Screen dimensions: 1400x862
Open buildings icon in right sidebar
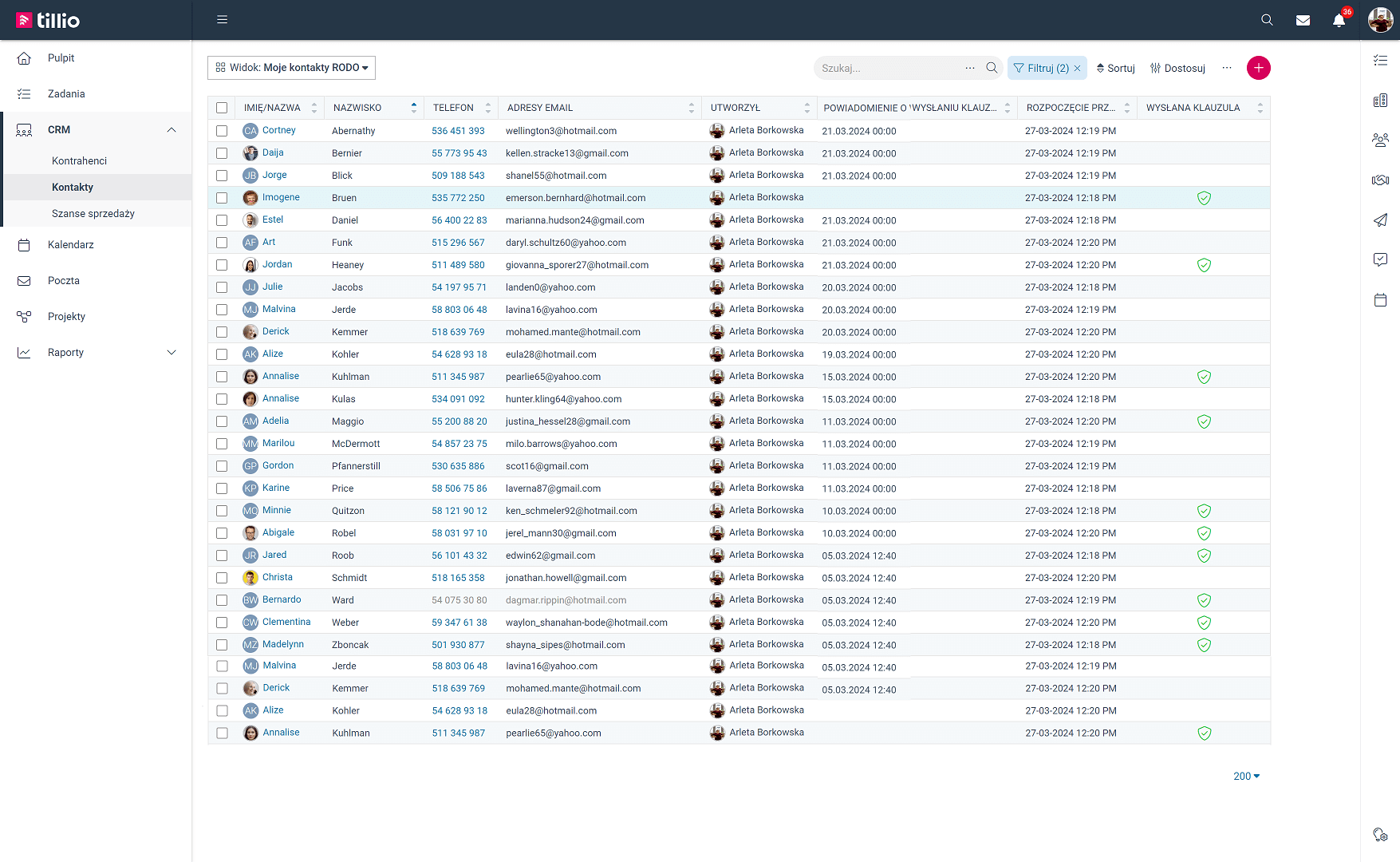tap(1380, 100)
